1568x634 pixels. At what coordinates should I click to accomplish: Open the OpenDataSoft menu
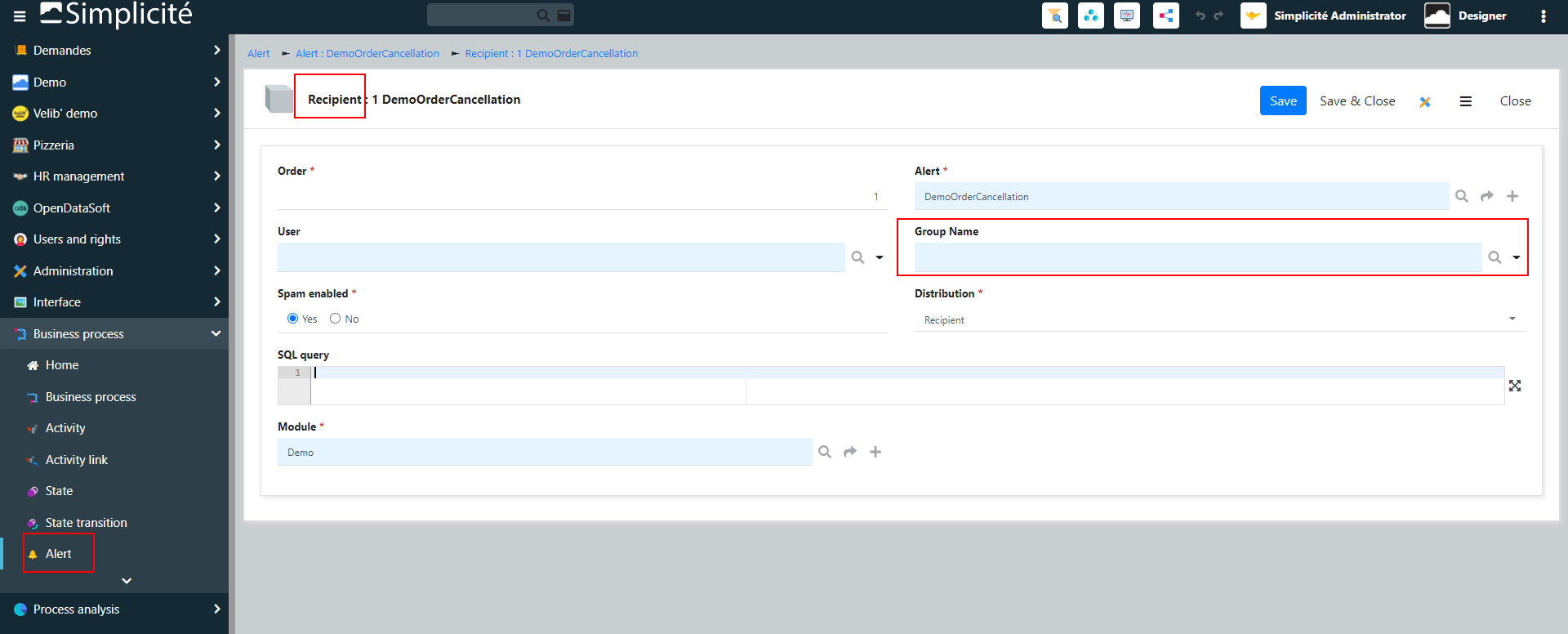(114, 208)
